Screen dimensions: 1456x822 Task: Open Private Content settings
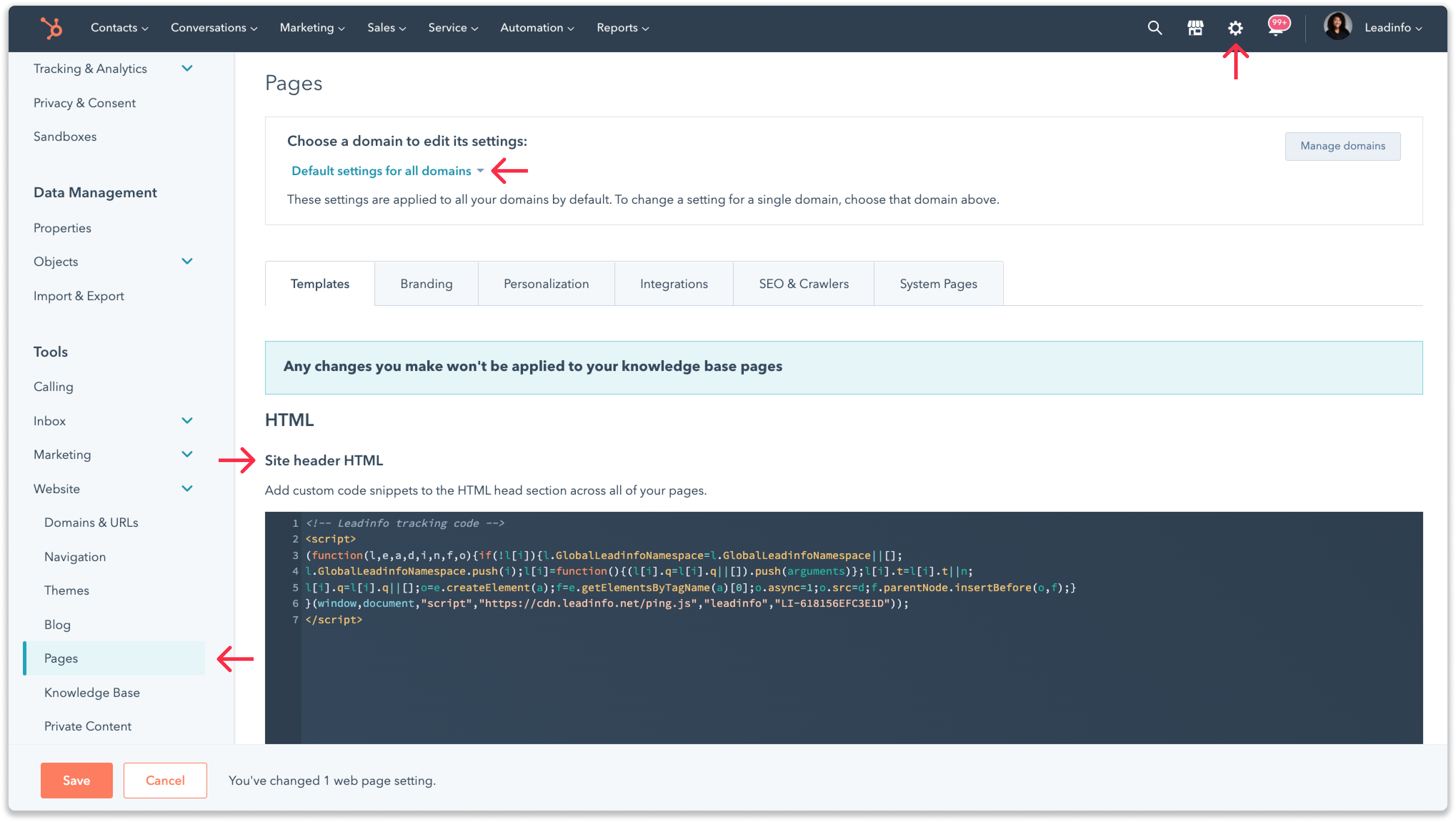click(88, 727)
